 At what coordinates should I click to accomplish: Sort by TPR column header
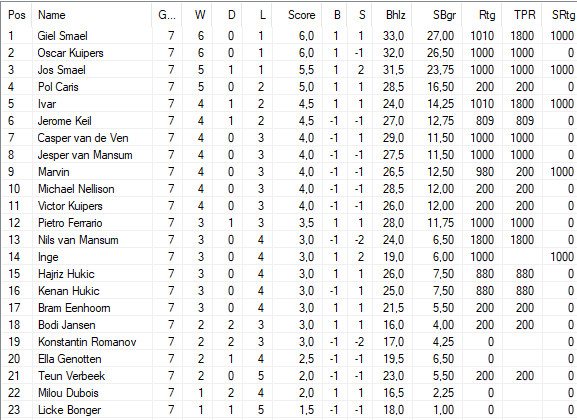pyautogui.click(x=521, y=15)
